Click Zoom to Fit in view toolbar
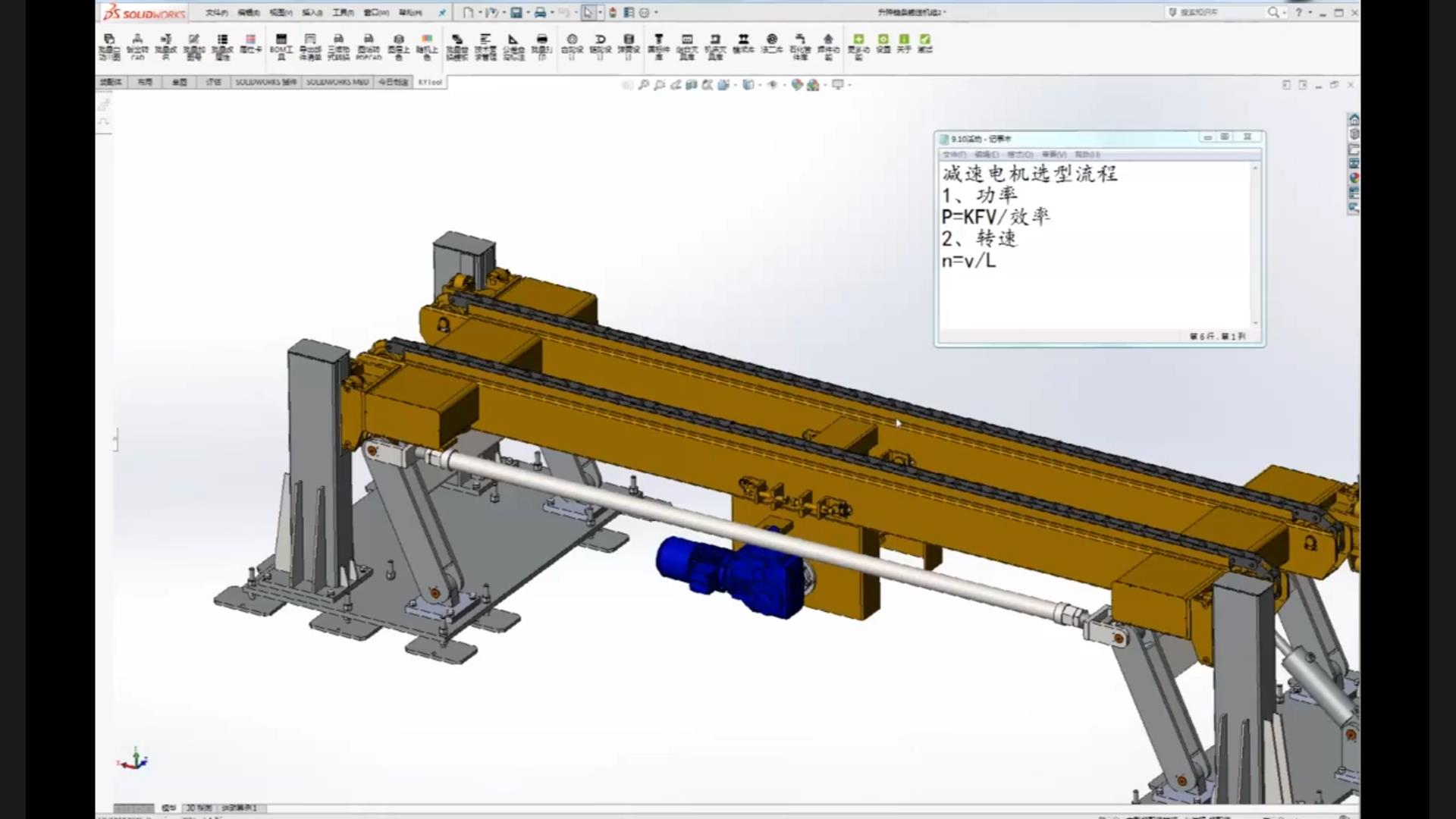The image size is (1456, 819). (x=643, y=85)
